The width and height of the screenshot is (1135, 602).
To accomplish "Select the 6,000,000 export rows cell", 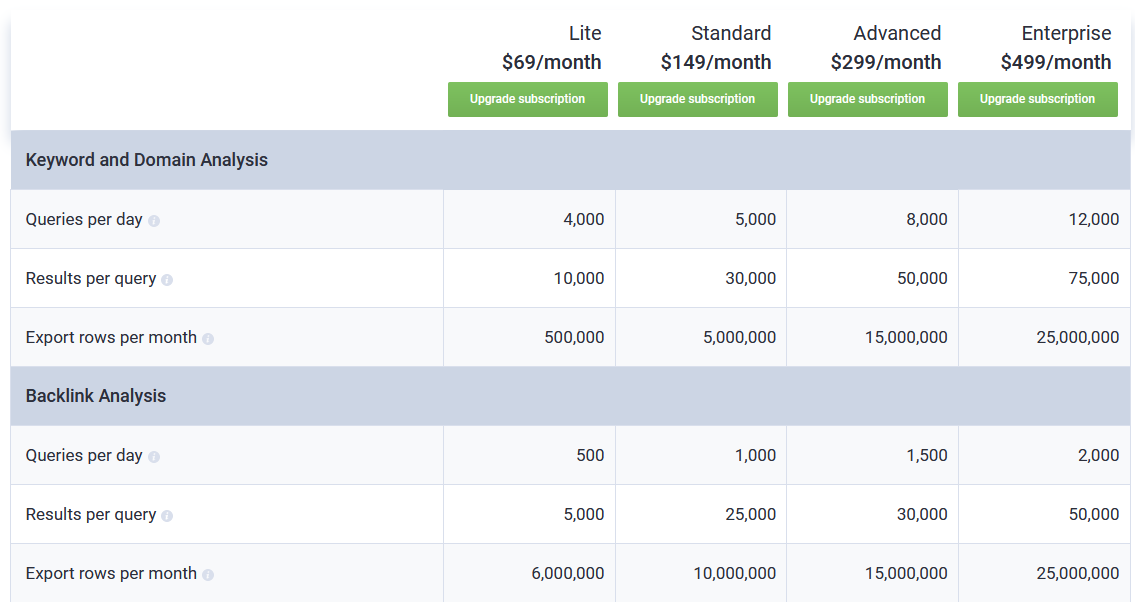I will [567, 573].
